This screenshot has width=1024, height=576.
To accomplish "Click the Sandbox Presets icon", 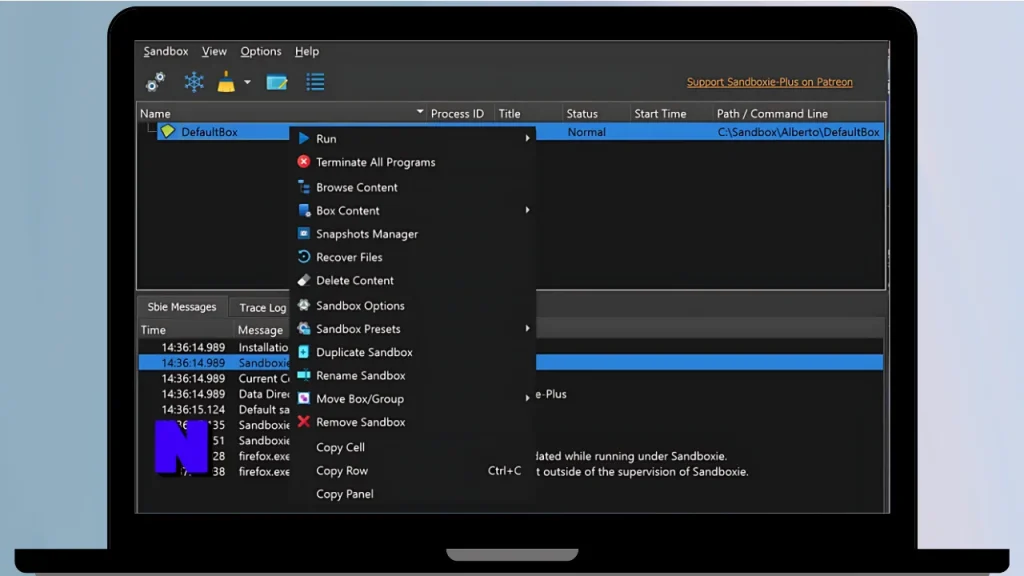I will pos(304,328).
